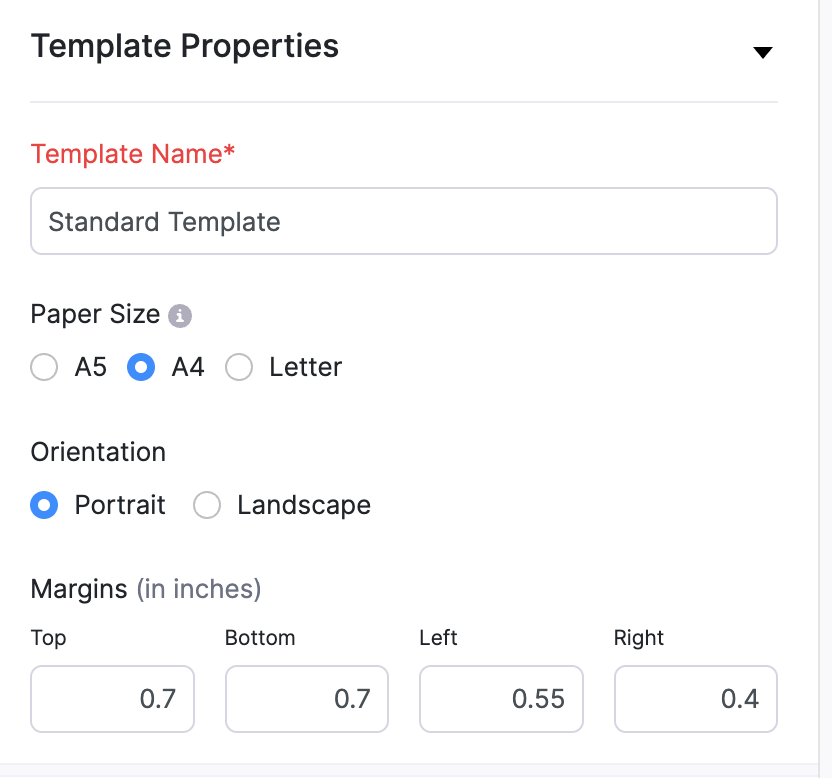Click the Top margin input box
The width and height of the screenshot is (832, 778).
[x=113, y=698]
